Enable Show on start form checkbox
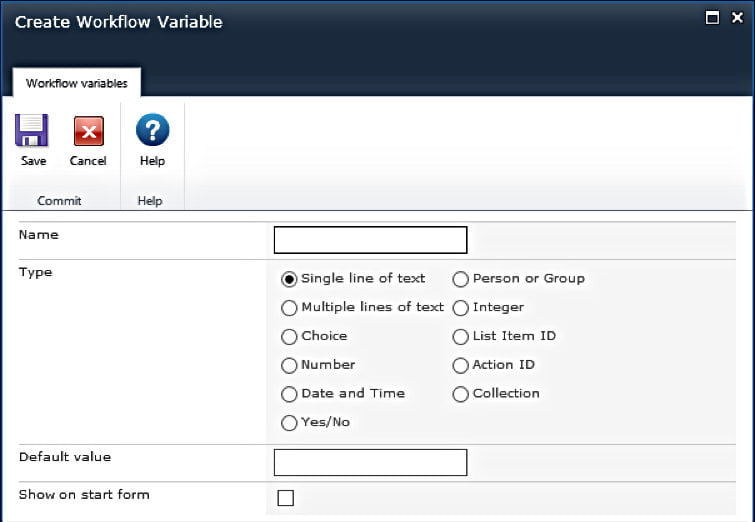Image resolution: width=755 pixels, height=522 pixels. pos(286,498)
